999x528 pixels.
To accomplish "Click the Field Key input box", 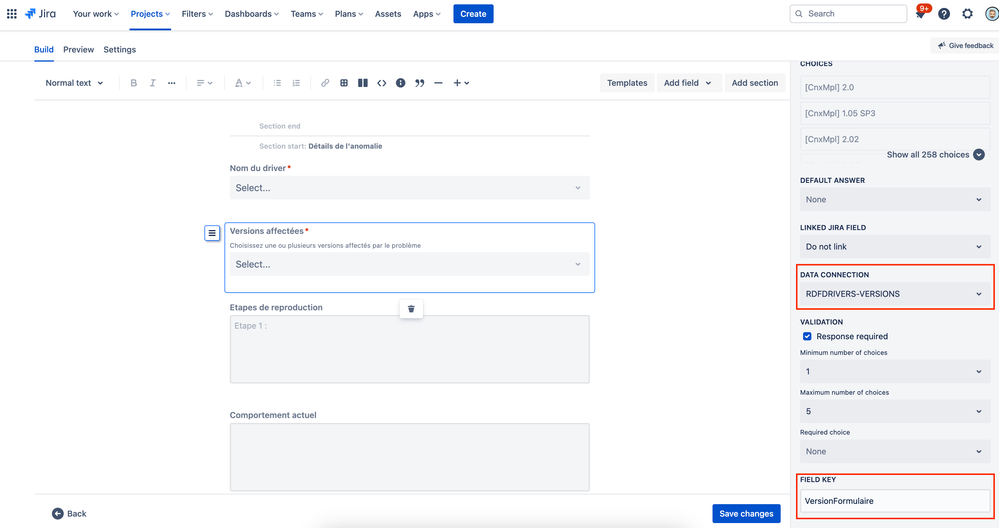I will (895, 501).
